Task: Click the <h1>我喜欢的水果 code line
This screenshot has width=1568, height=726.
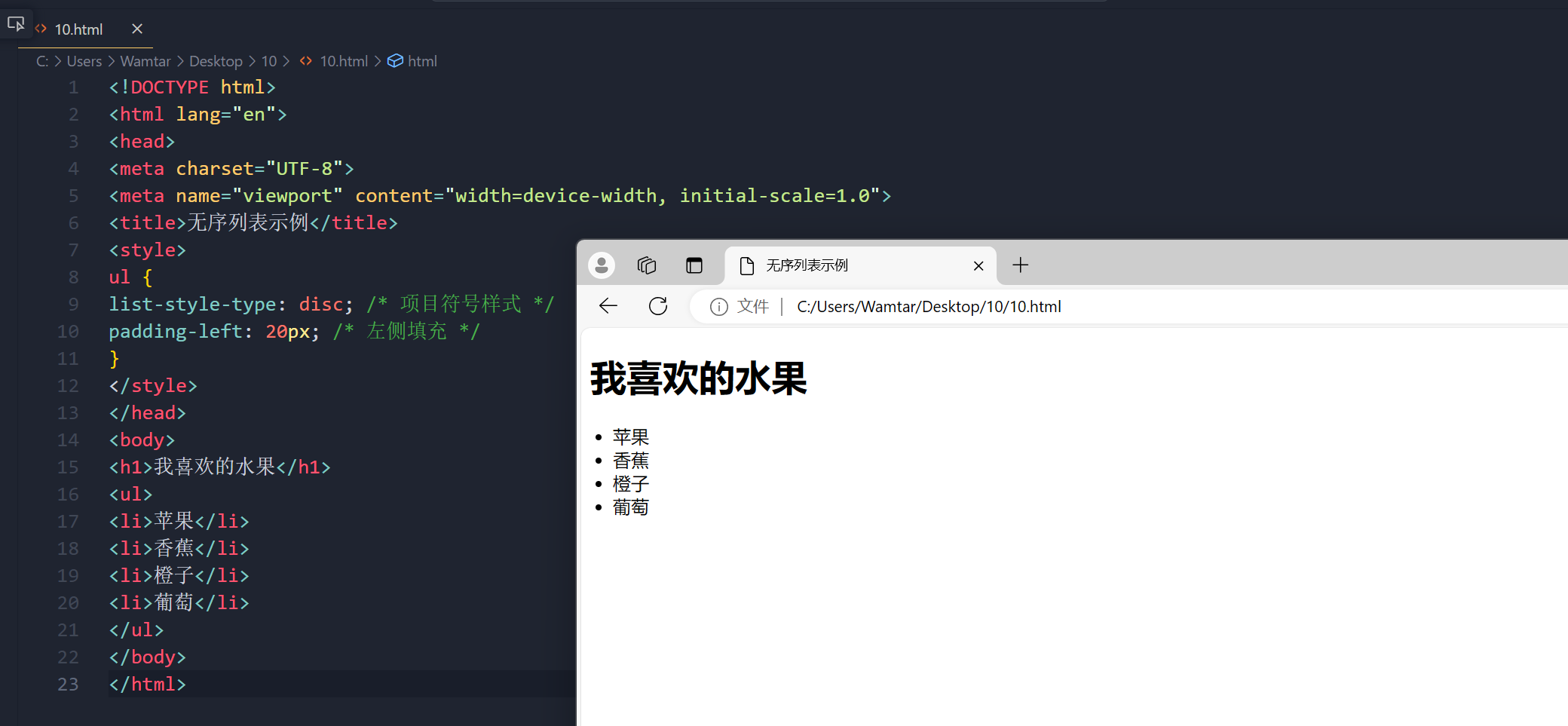Action: point(219,467)
